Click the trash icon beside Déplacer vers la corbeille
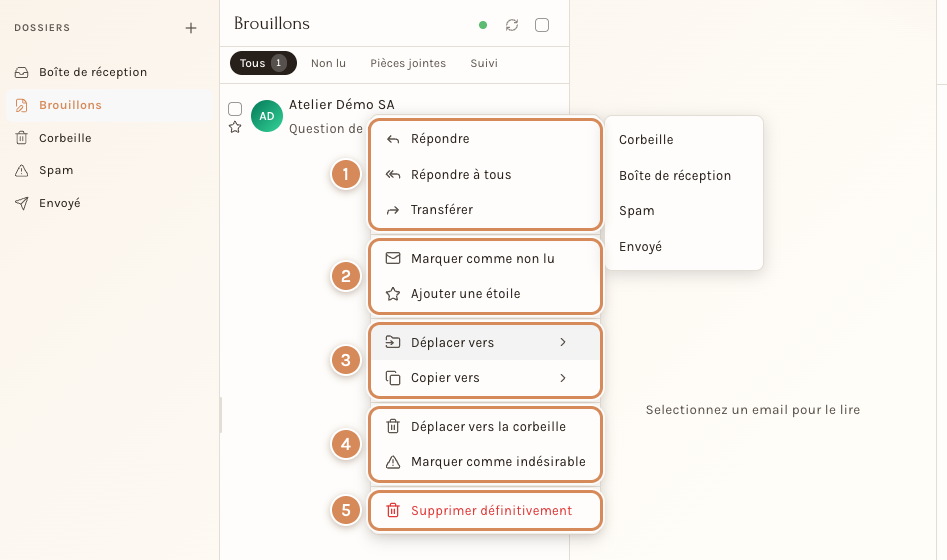 pyautogui.click(x=393, y=426)
